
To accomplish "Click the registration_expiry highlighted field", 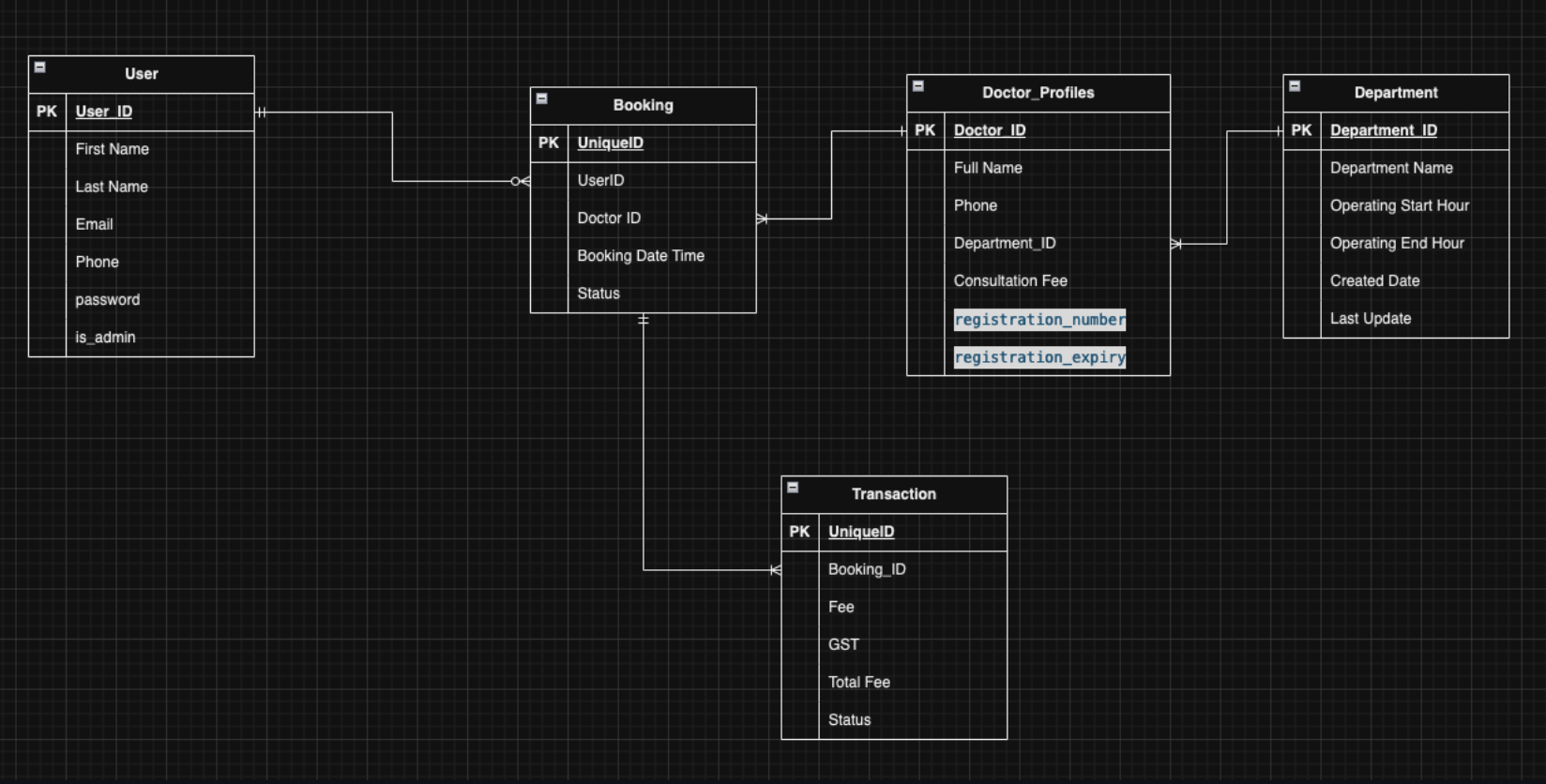I will coord(1038,357).
